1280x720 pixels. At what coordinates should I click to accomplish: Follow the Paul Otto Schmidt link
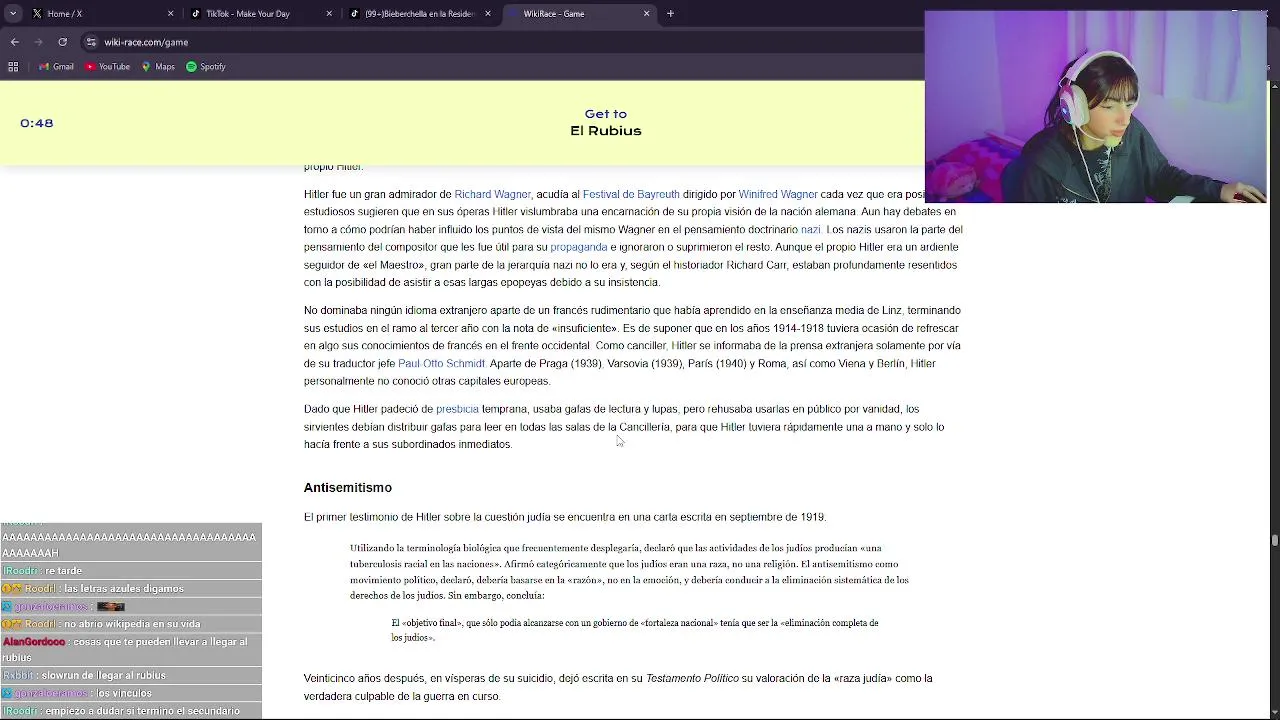[441, 363]
